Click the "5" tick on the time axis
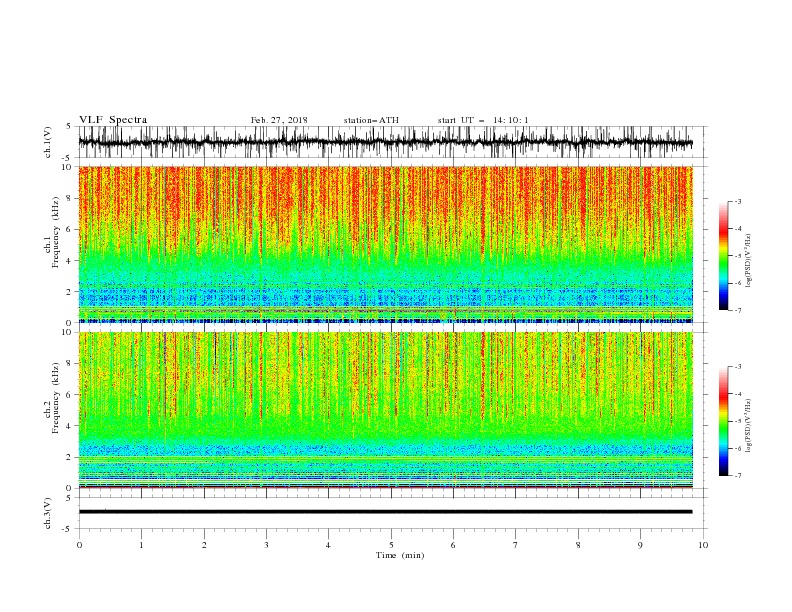792x612 pixels. (391, 545)
